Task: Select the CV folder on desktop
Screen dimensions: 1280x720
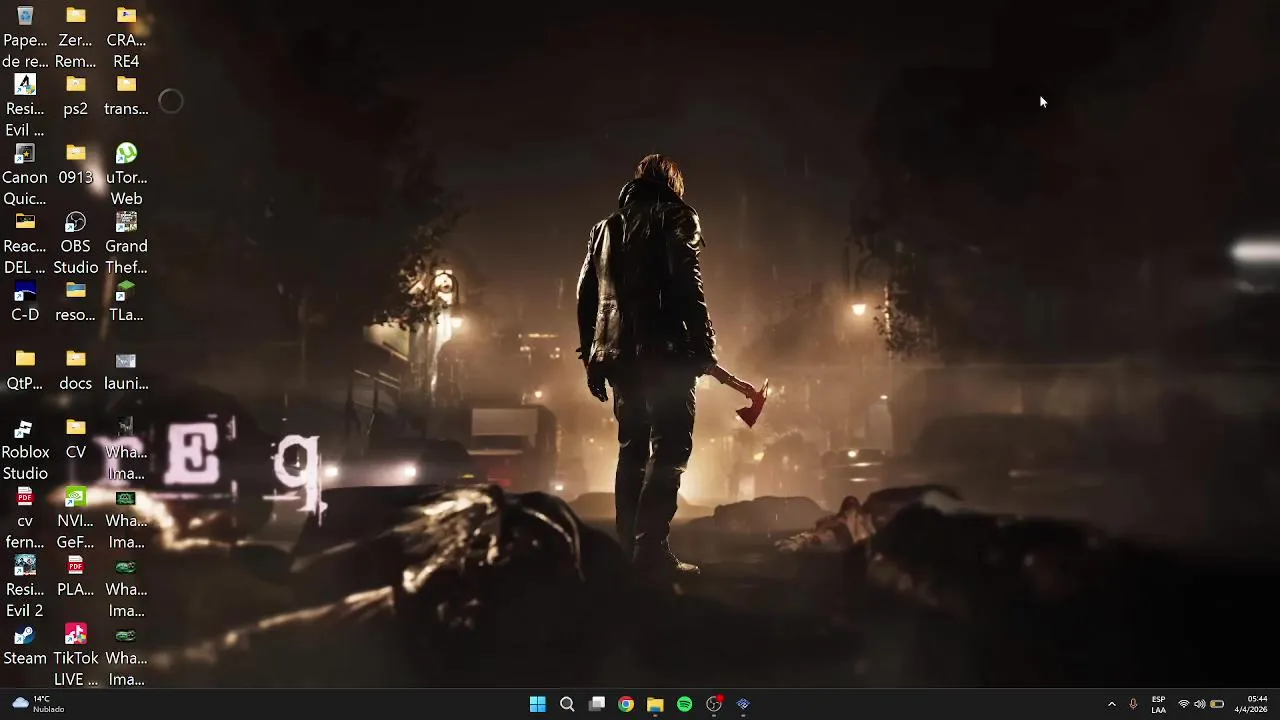Action: (76, 441)
